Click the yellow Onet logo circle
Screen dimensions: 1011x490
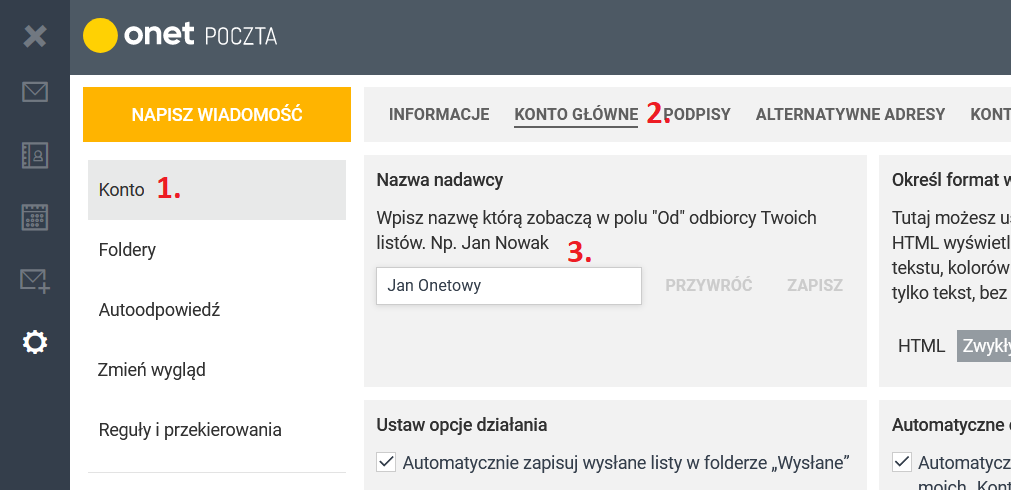[100, 35]
